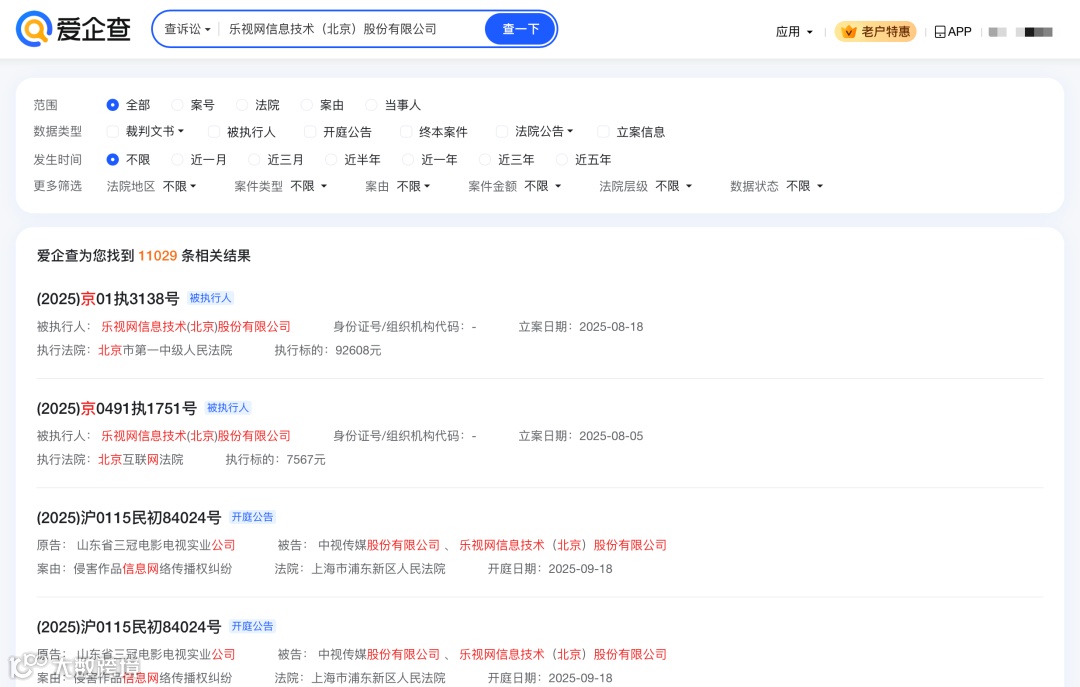This screenshot has width=1080, height=687.
Task: Expand the 法院地区 filter dropdown
Action: pos(180,186)
